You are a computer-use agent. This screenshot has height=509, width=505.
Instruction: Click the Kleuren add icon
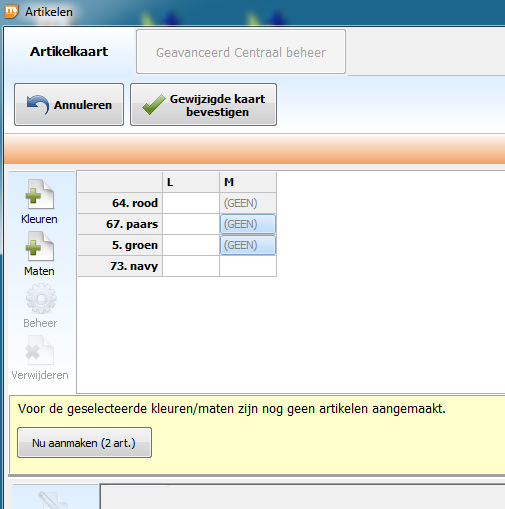[x=40, y=194]
